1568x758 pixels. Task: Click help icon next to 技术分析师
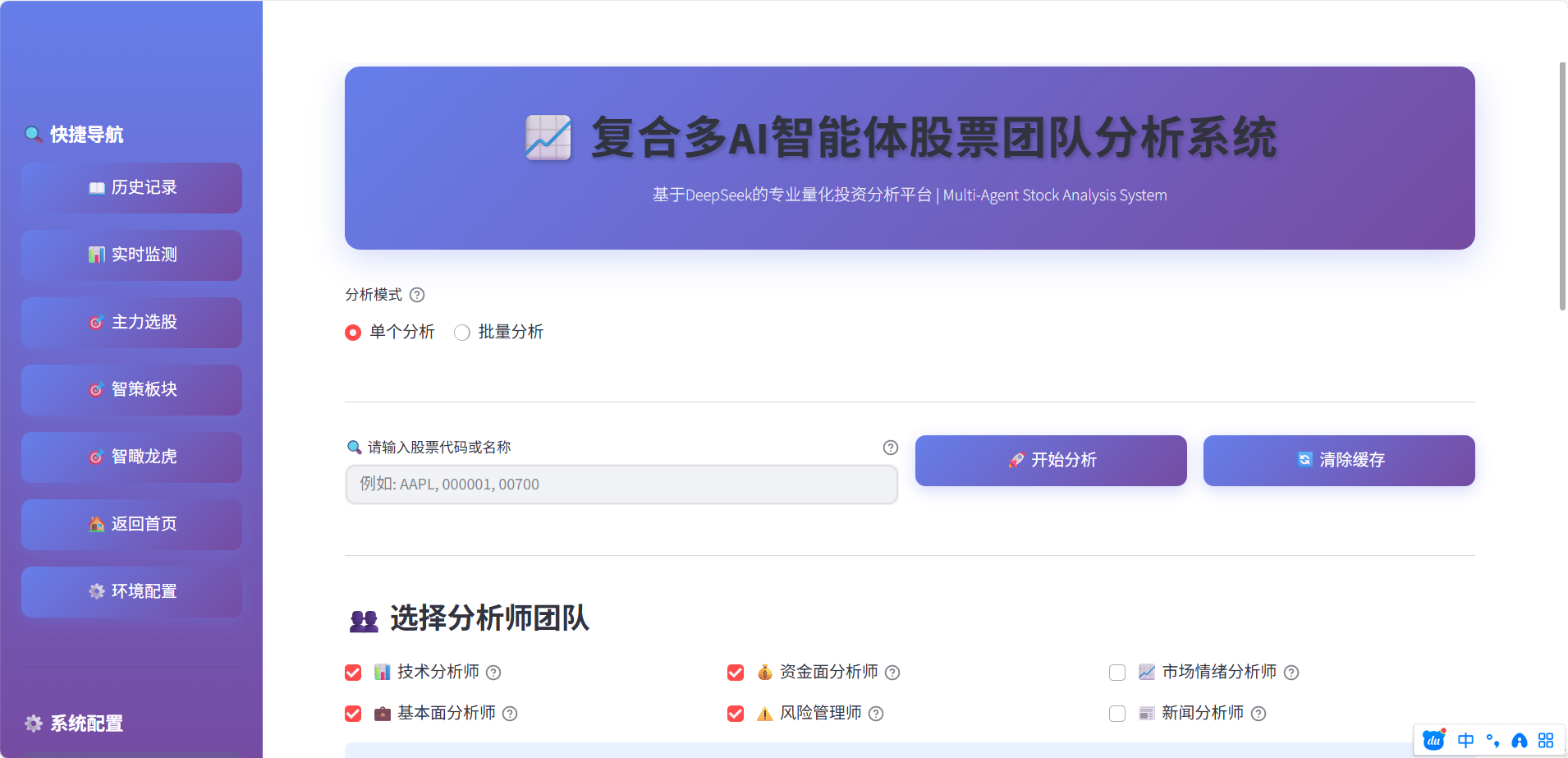click(x=493, y=673)
